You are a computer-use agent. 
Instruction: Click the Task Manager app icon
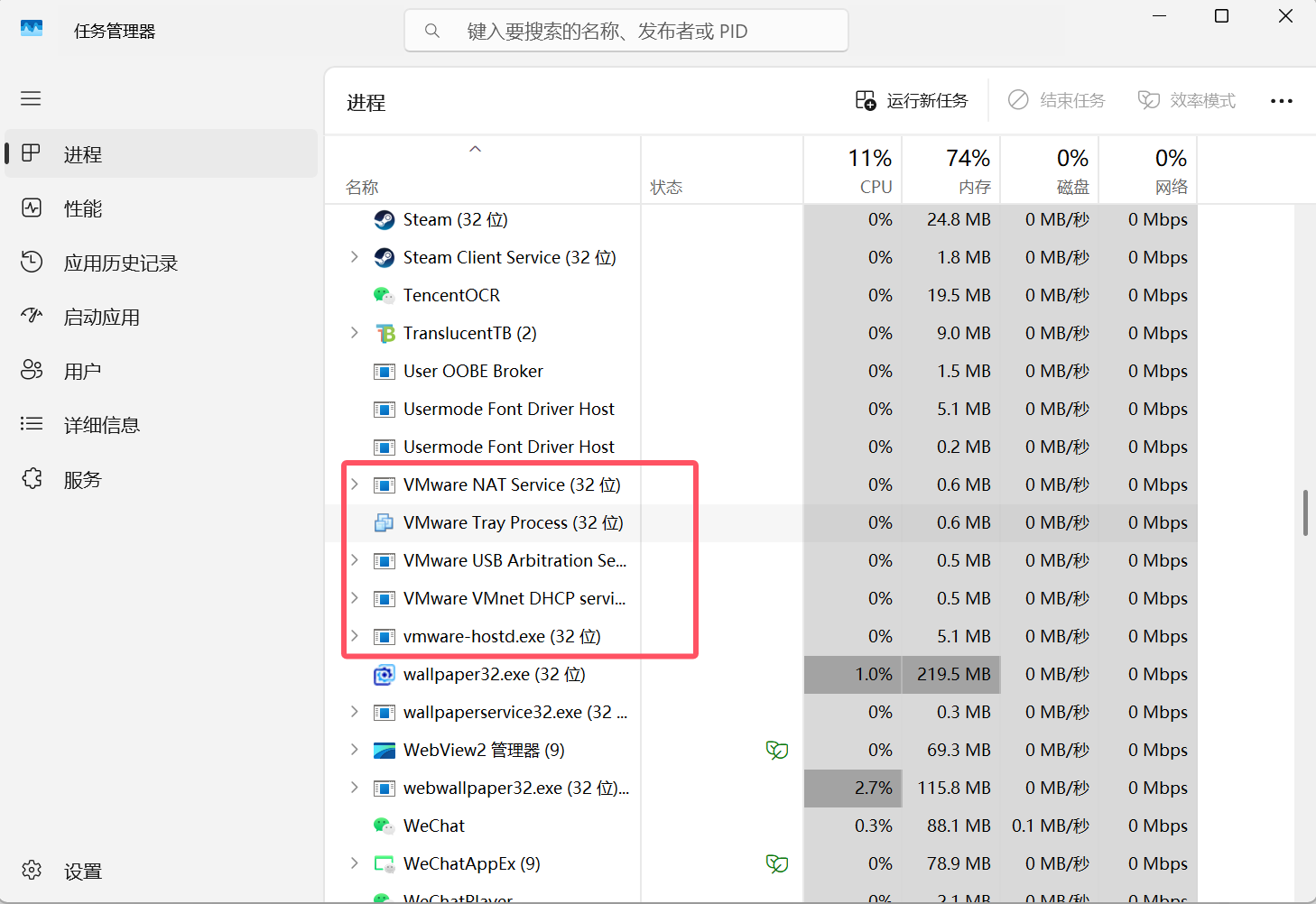[32, 29]
